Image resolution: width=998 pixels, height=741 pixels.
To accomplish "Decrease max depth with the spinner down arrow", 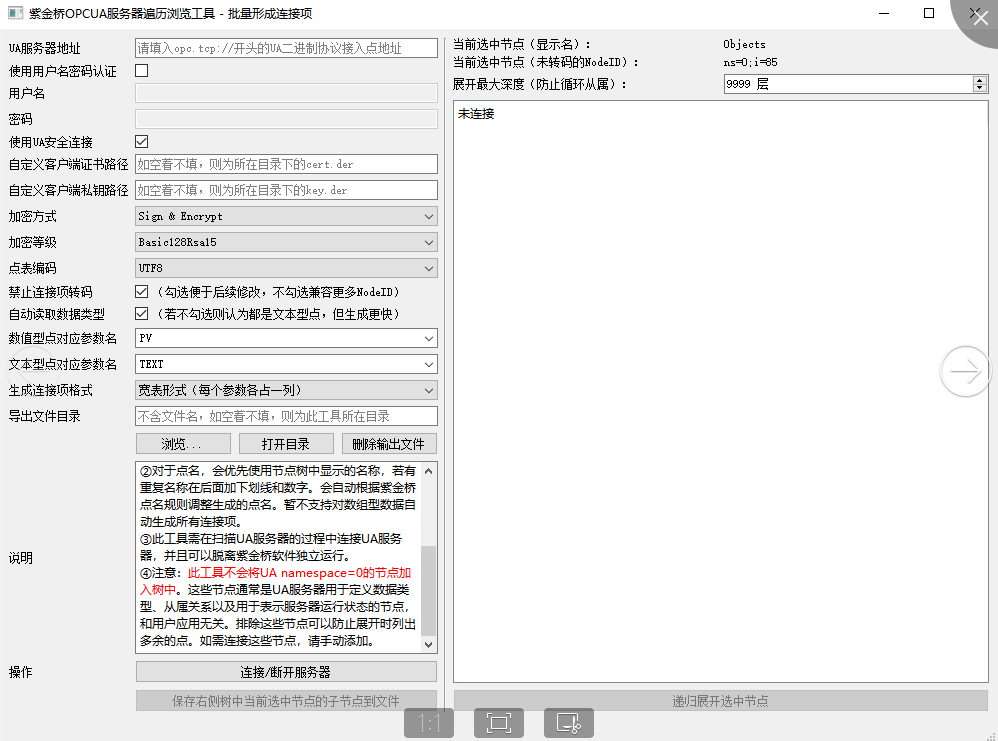I will (980, 88).
